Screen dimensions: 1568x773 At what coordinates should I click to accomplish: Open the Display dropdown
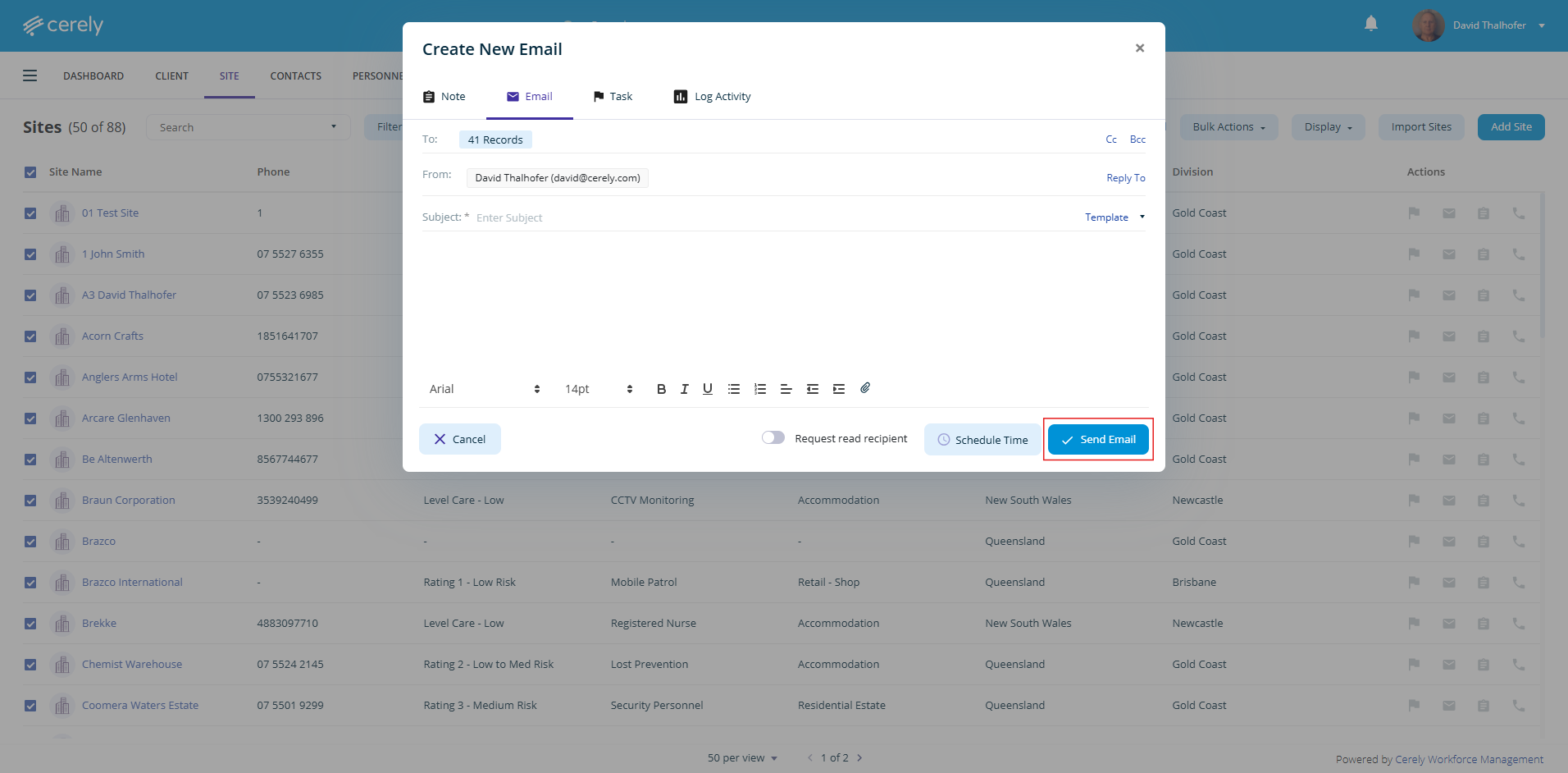[x=1329, y=127]
